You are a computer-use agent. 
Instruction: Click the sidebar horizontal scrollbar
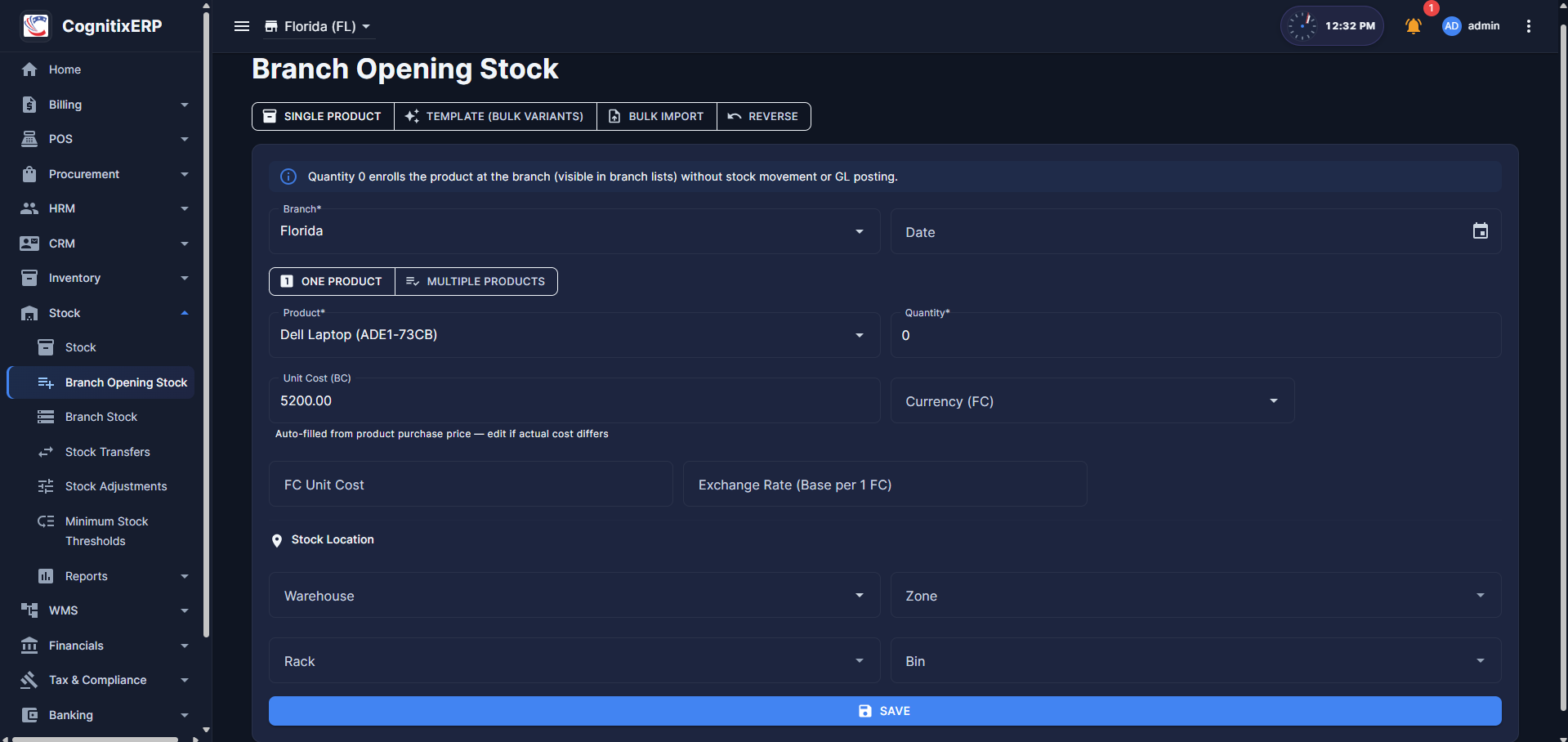tap(96, 739)
